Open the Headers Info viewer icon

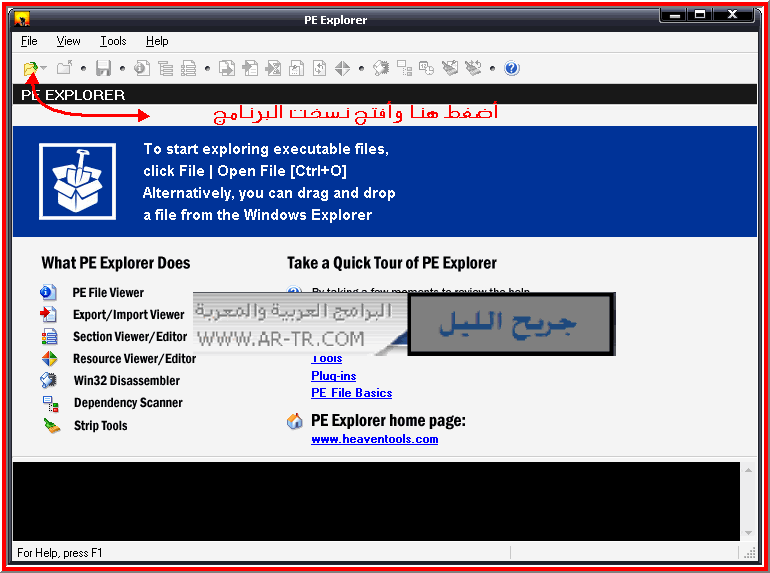(x=142, y=68)
